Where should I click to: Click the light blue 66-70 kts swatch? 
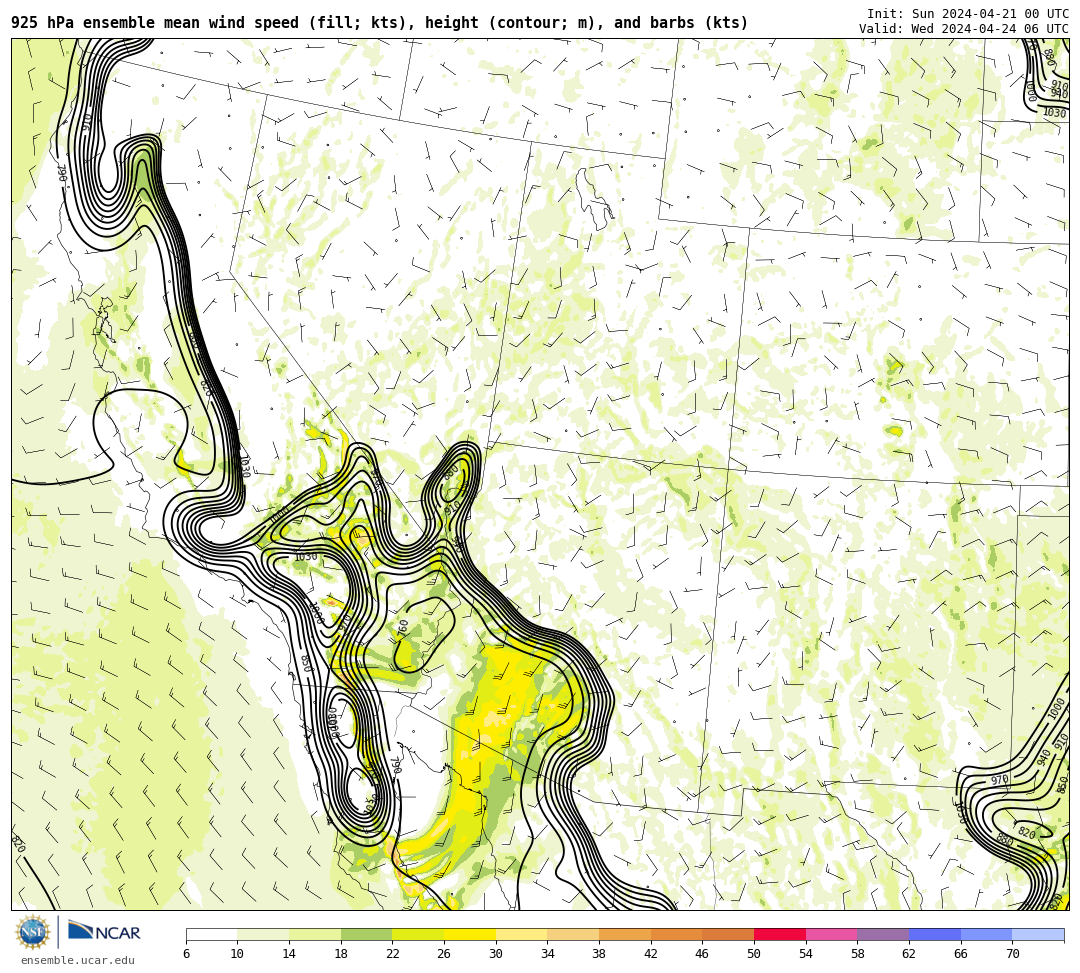(x=986, y=934)
